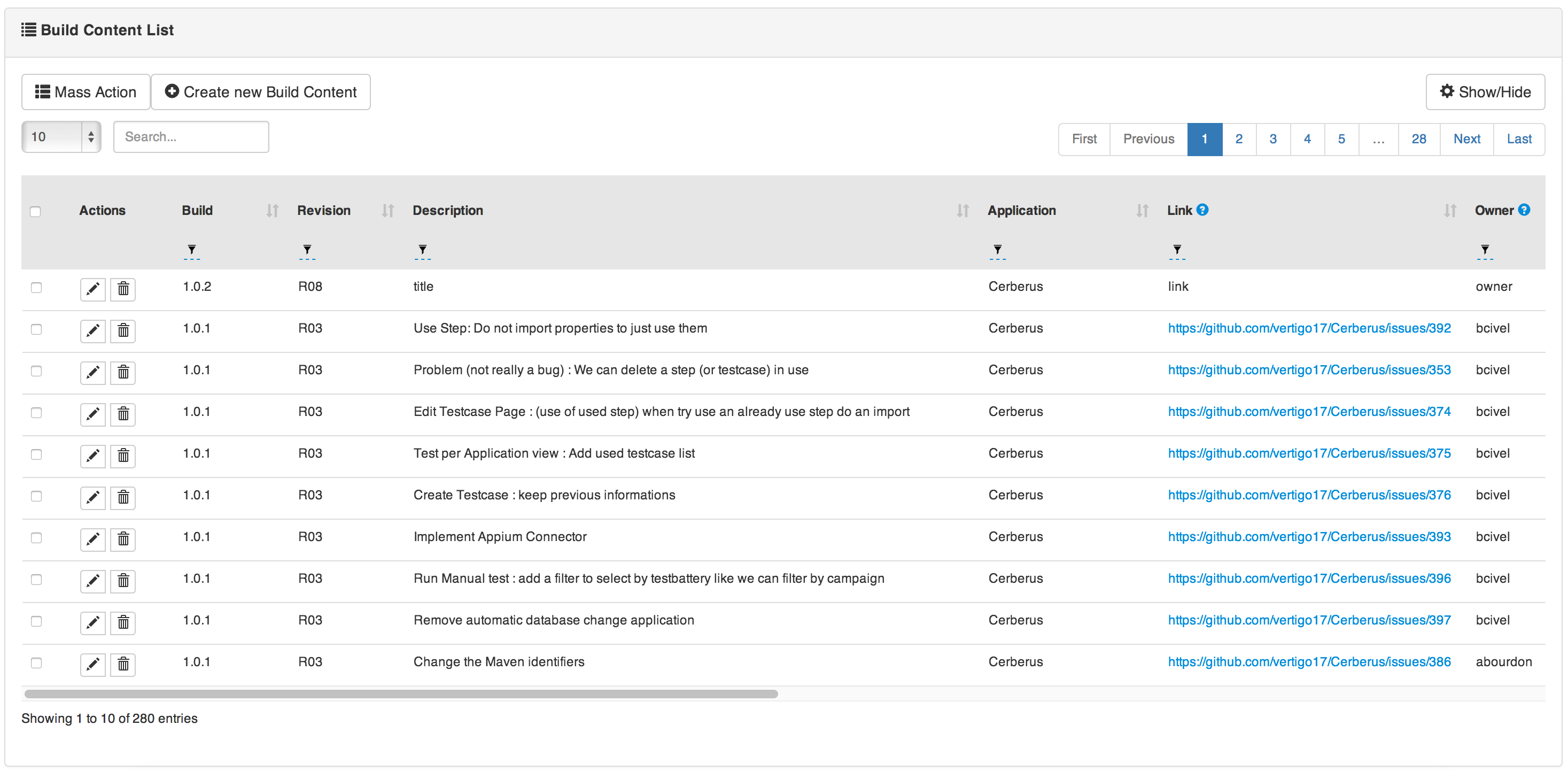Open the page-size dropdown showing 10

pos(61,137)
